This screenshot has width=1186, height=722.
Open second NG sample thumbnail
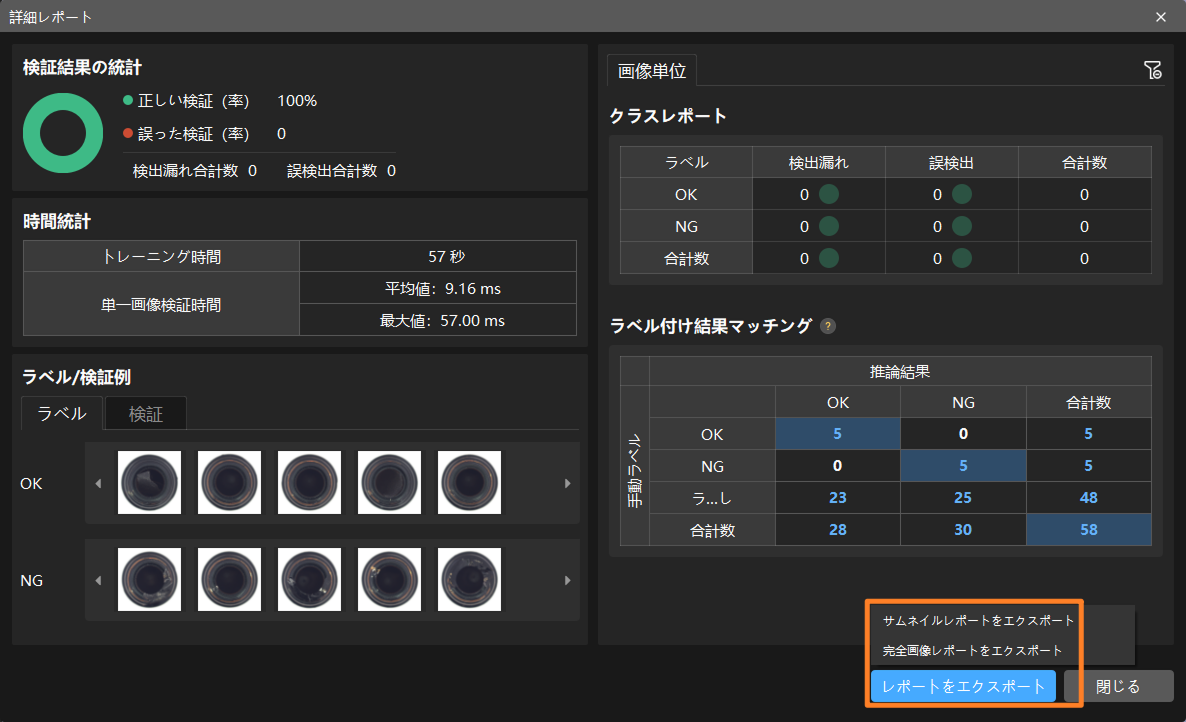(x=229, y=579)
